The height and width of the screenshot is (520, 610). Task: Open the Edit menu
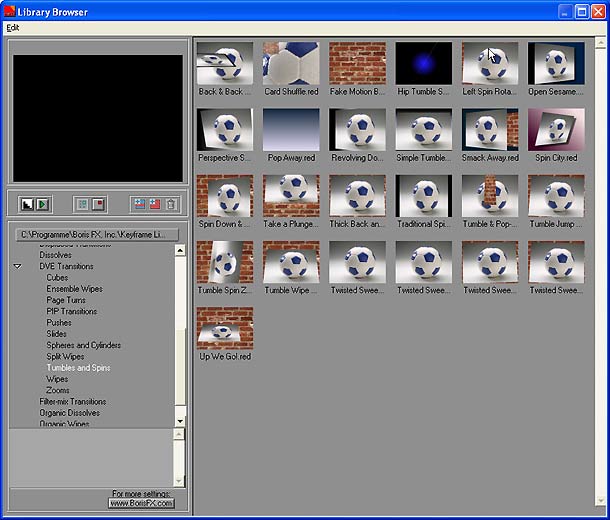coord(13,27)
